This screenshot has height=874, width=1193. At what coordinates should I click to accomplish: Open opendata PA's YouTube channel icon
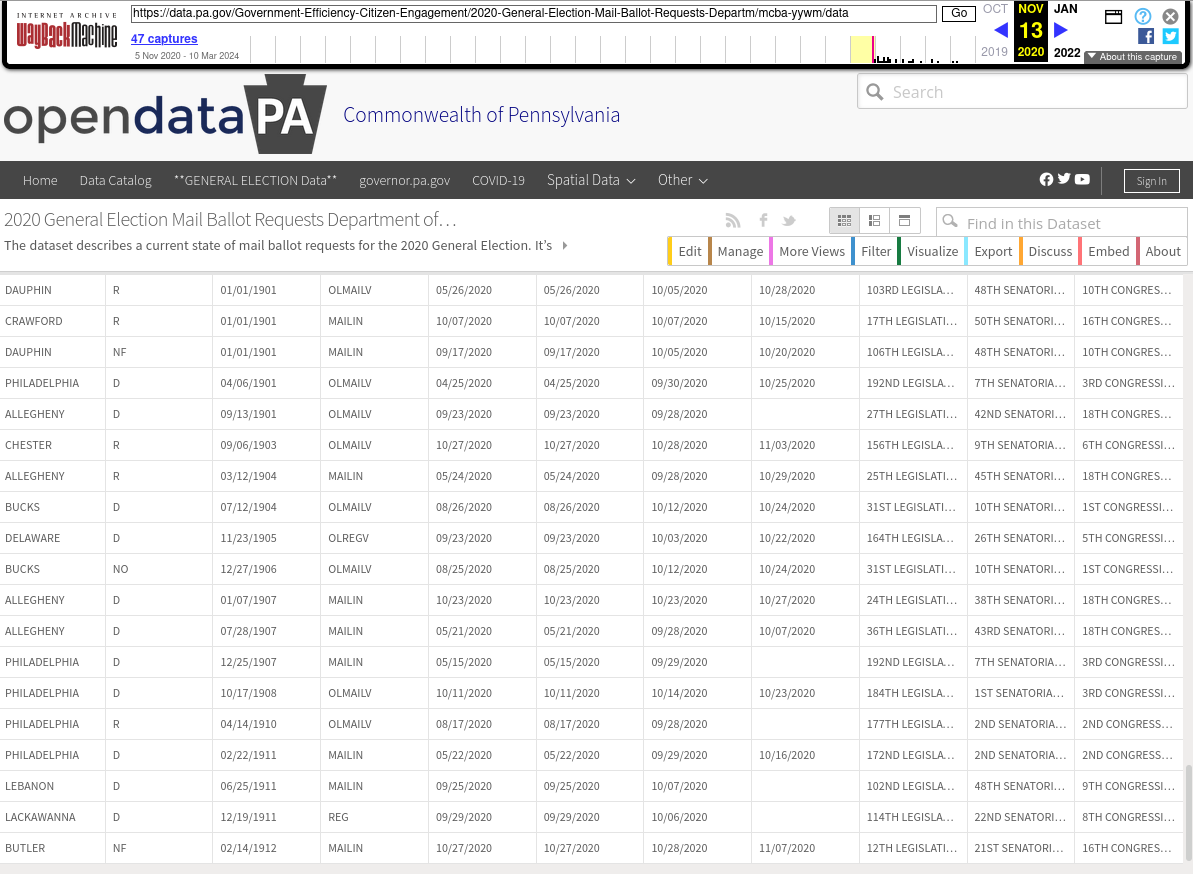pyautogui.click(x=1082, y=180)
